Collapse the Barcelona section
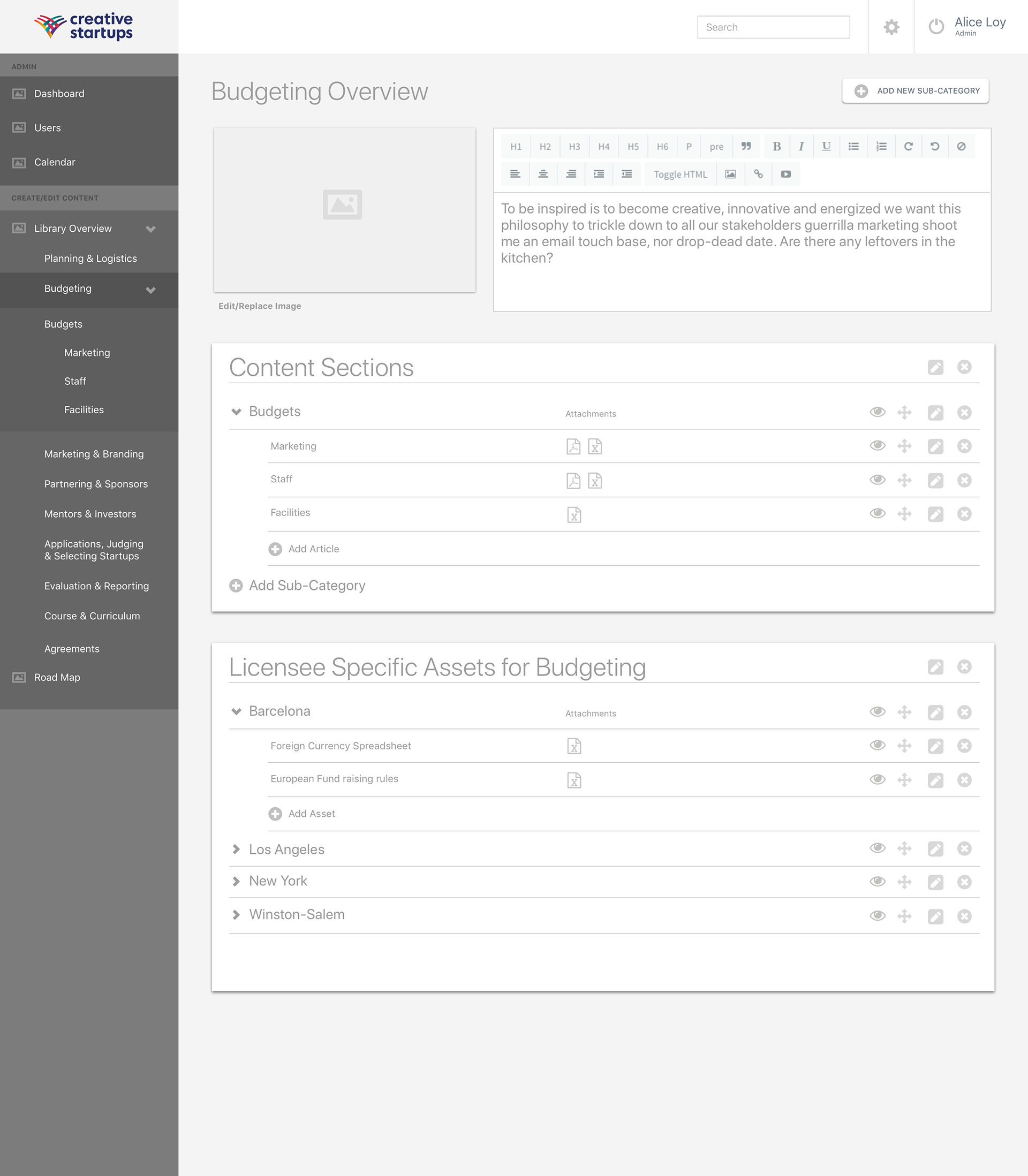This screenshot has width=1028, height=1176. 236,711
